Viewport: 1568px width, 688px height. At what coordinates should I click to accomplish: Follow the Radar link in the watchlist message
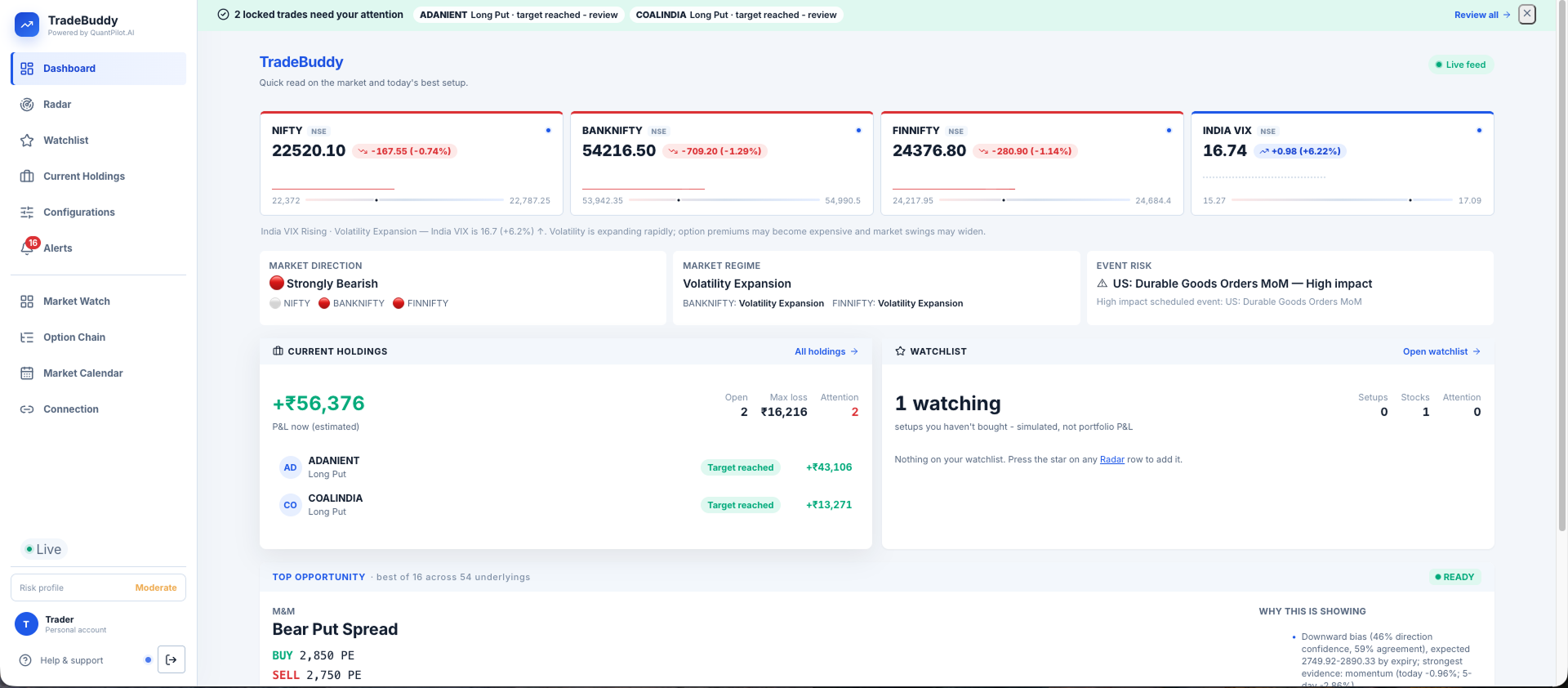tap(1111, 459)
